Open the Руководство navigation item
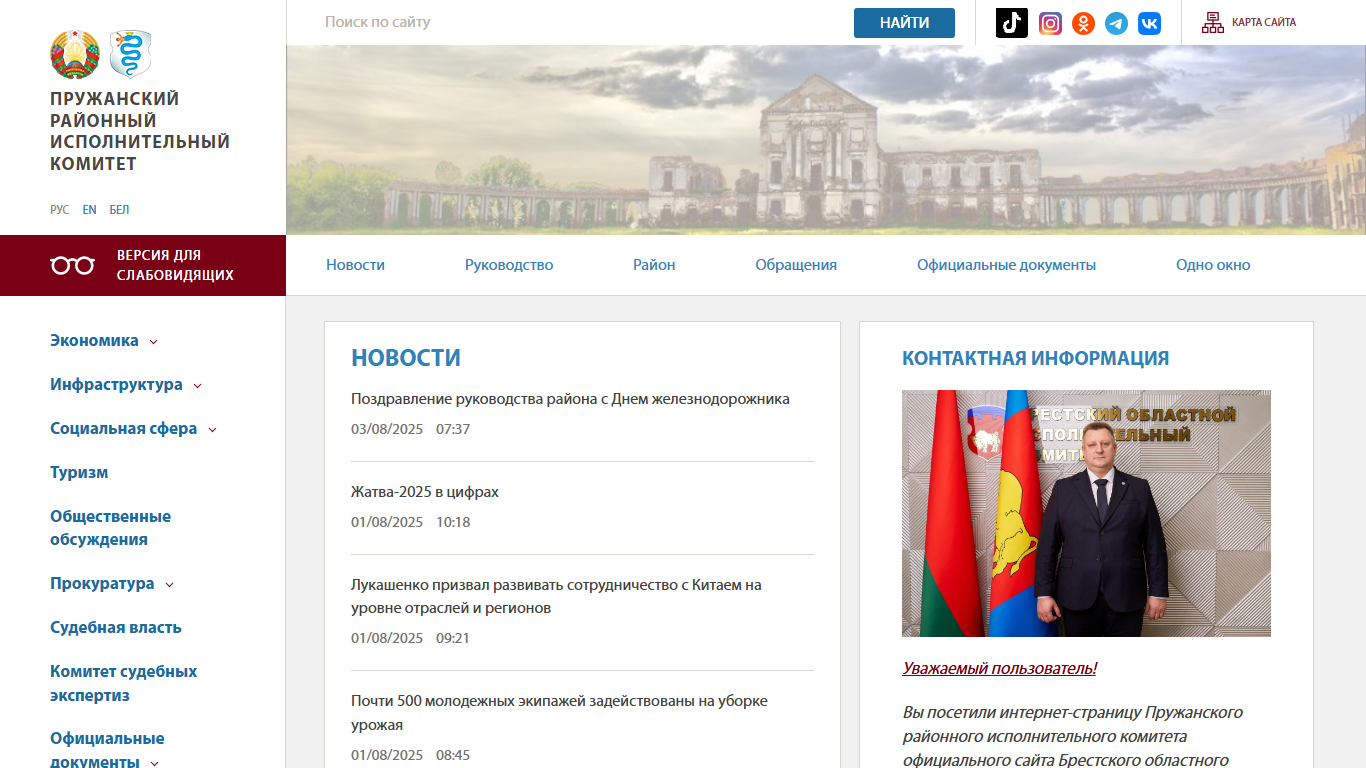 click(x=509, y=265)
